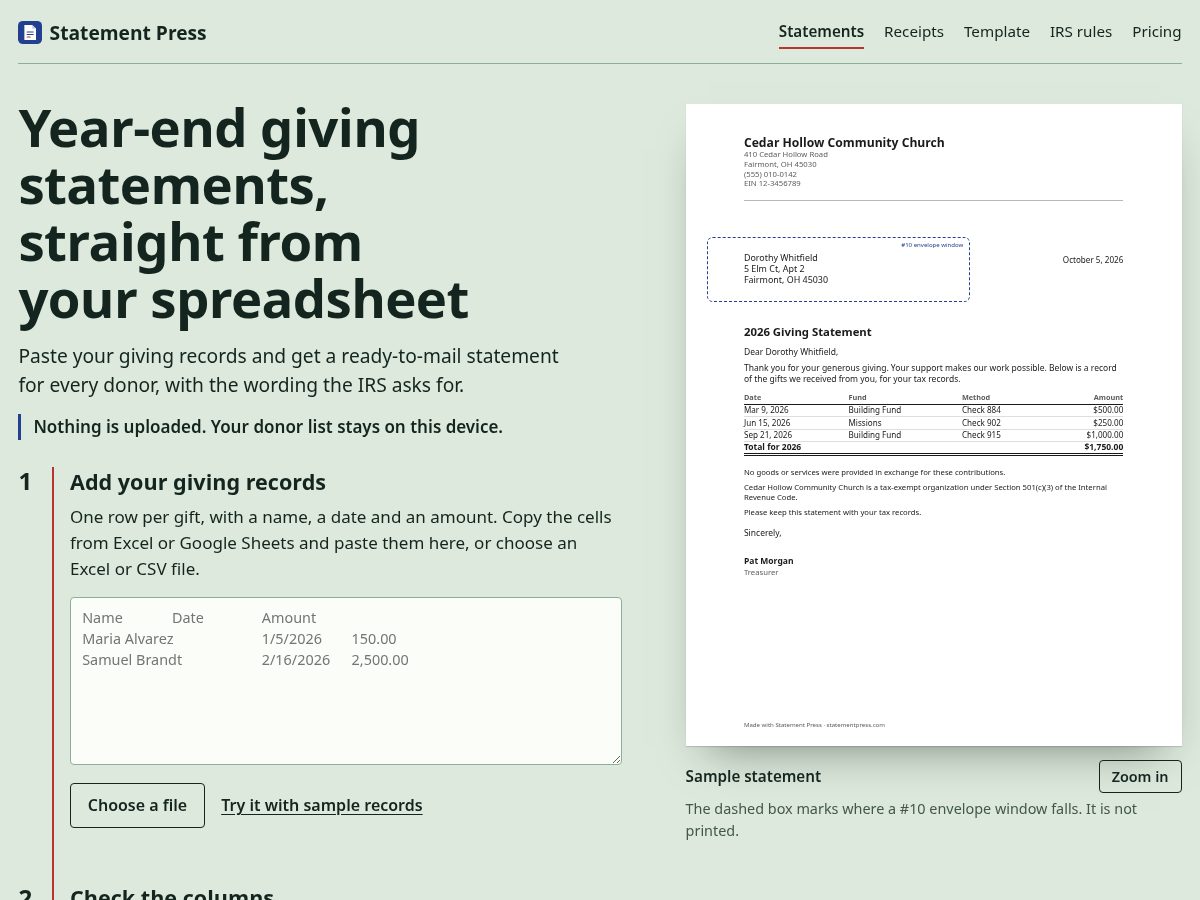The image size is (1200, 900).
Task: Click the 'Sample statement' caption
Action: pos(753,776)
